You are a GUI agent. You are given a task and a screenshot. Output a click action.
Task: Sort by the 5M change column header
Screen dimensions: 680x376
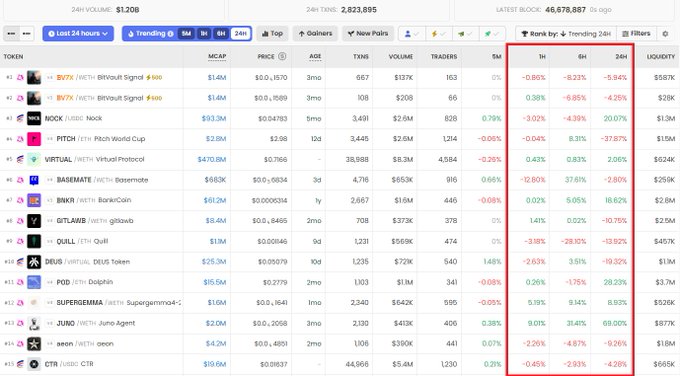(x=497, y=56)
